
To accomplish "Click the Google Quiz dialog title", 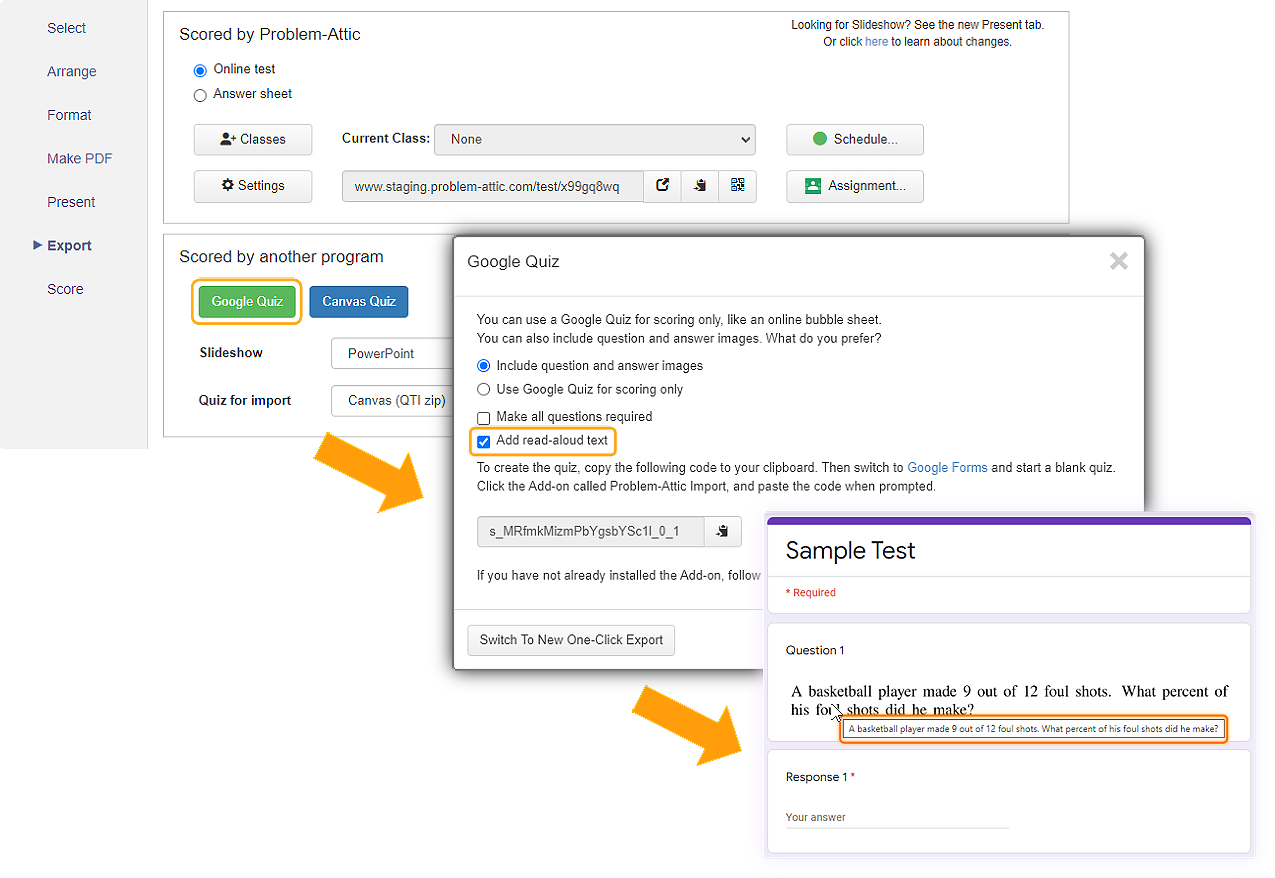I will coord(514,262).
